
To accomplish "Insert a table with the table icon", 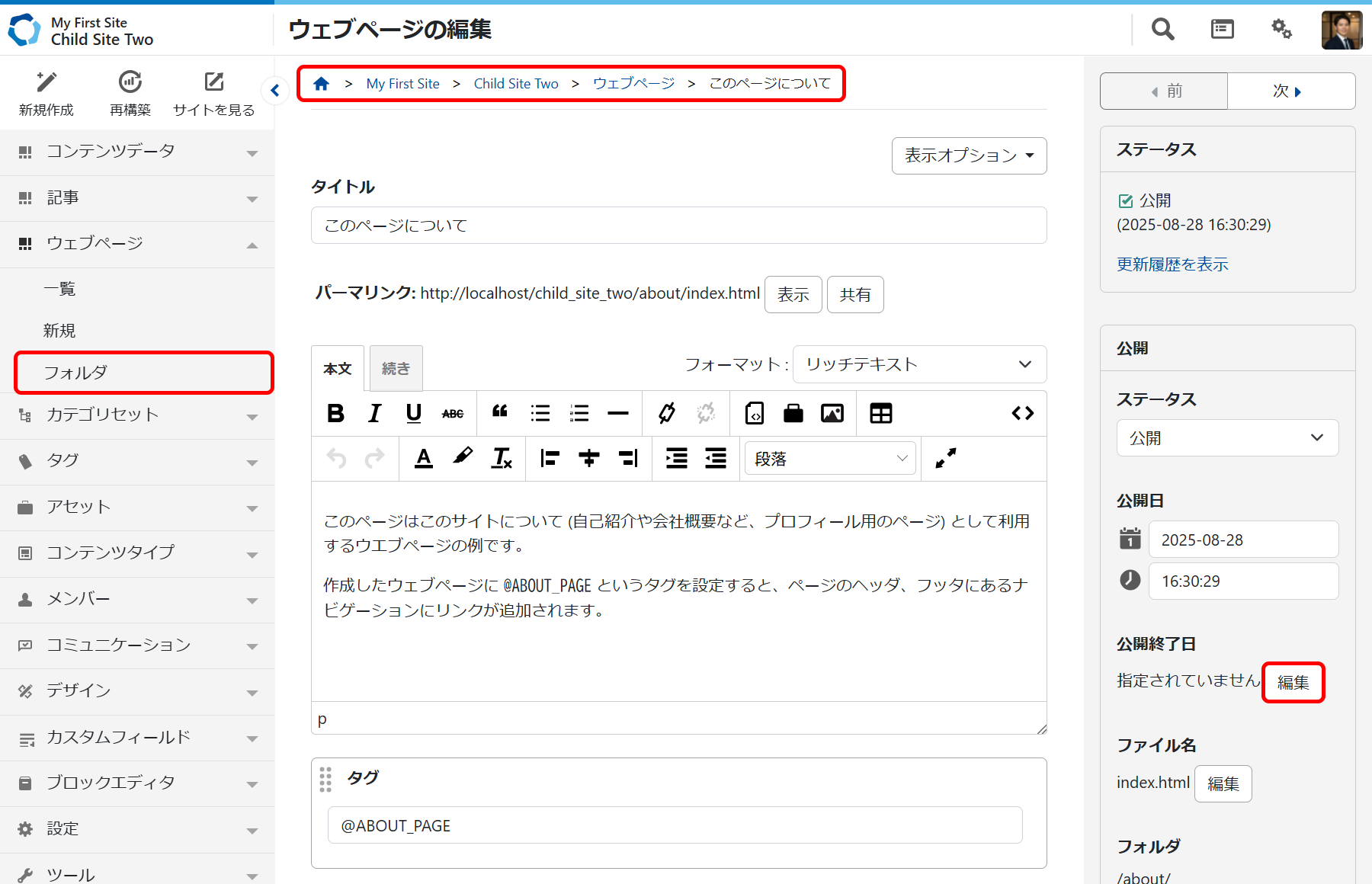I will (x=880, y=414).
